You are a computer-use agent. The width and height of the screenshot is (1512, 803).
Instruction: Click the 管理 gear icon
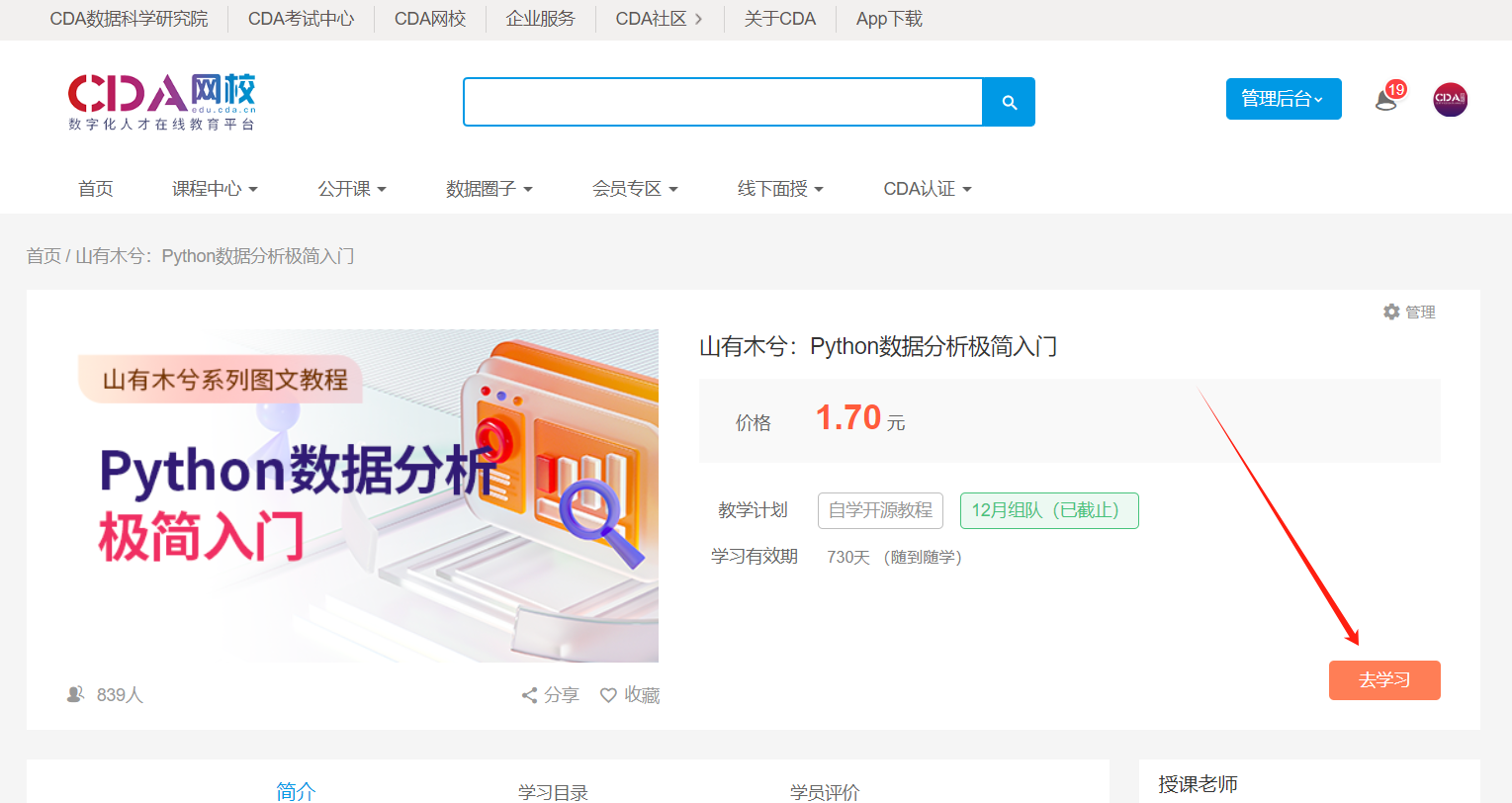[1391, 312]
